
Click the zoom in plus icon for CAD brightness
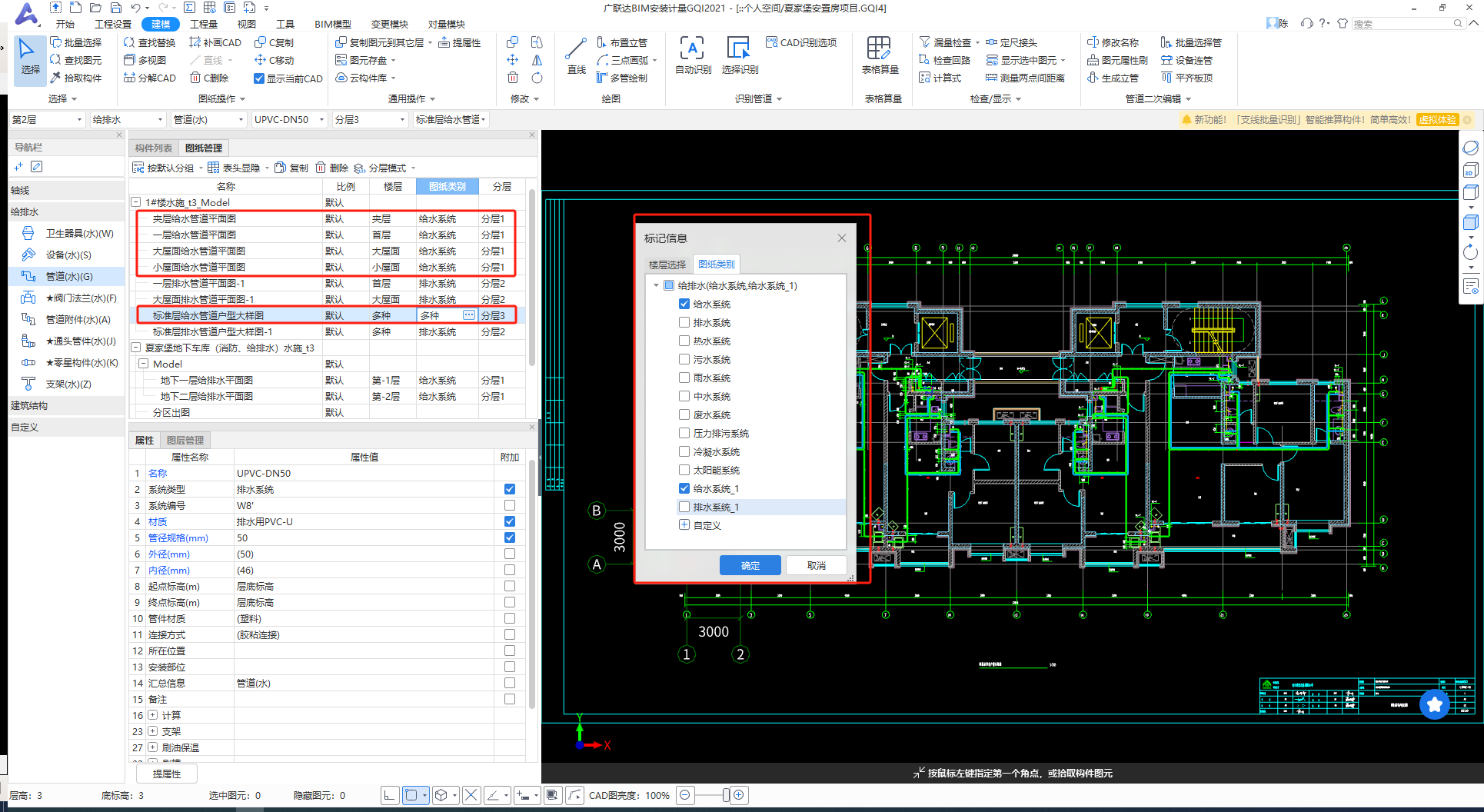[x=739, y=795]
